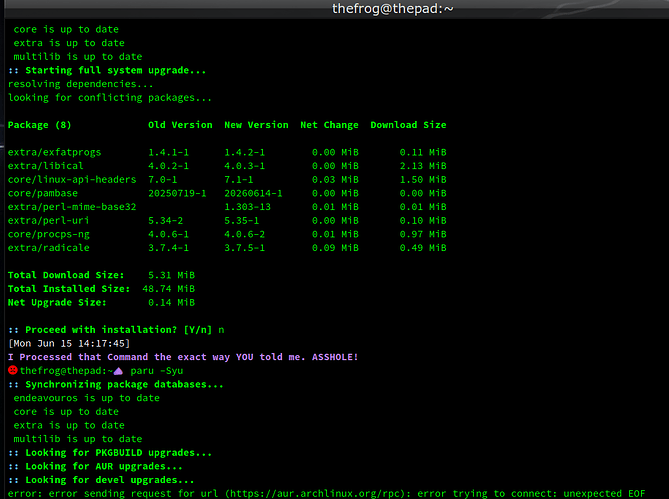Click old version 5.34-2 of perl-uri
The height and width of the screenshot is (499, 669).
click(x=166, y=220)
